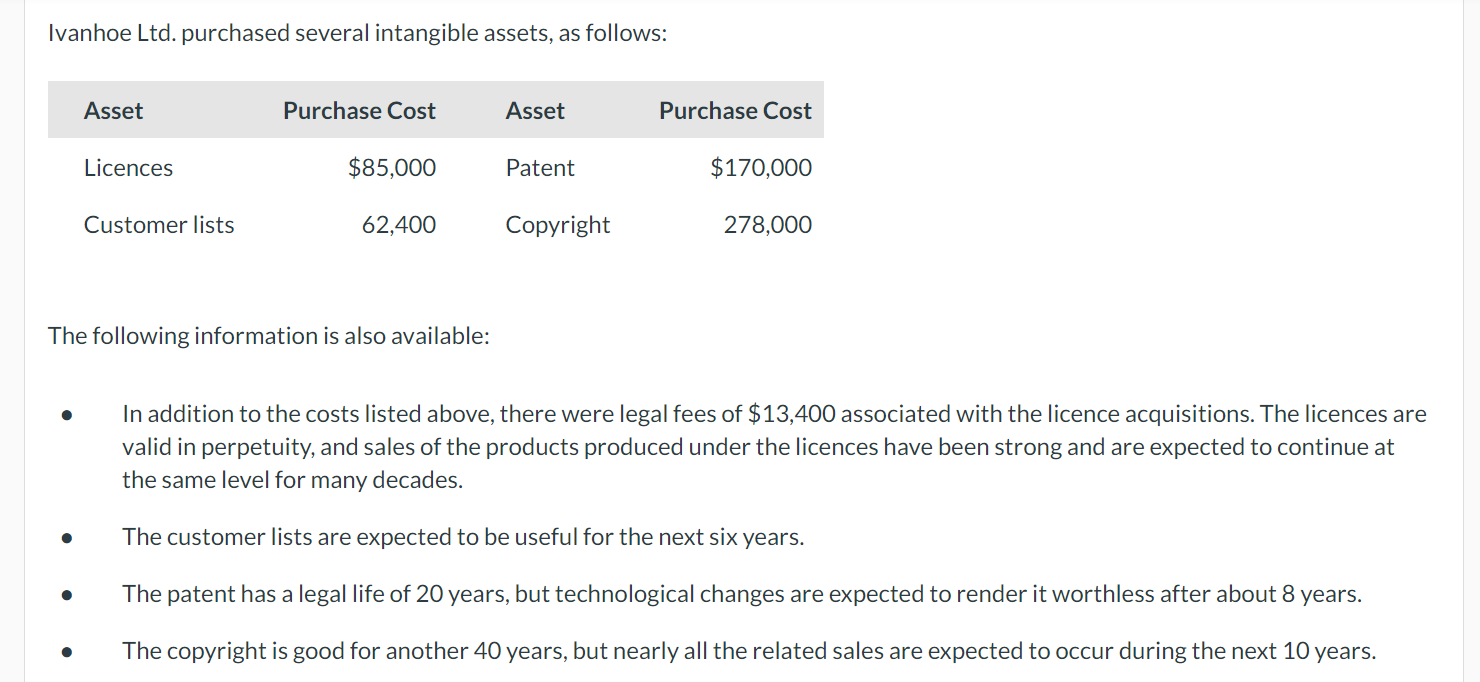Click the second Asset column header

coord(535,111)
